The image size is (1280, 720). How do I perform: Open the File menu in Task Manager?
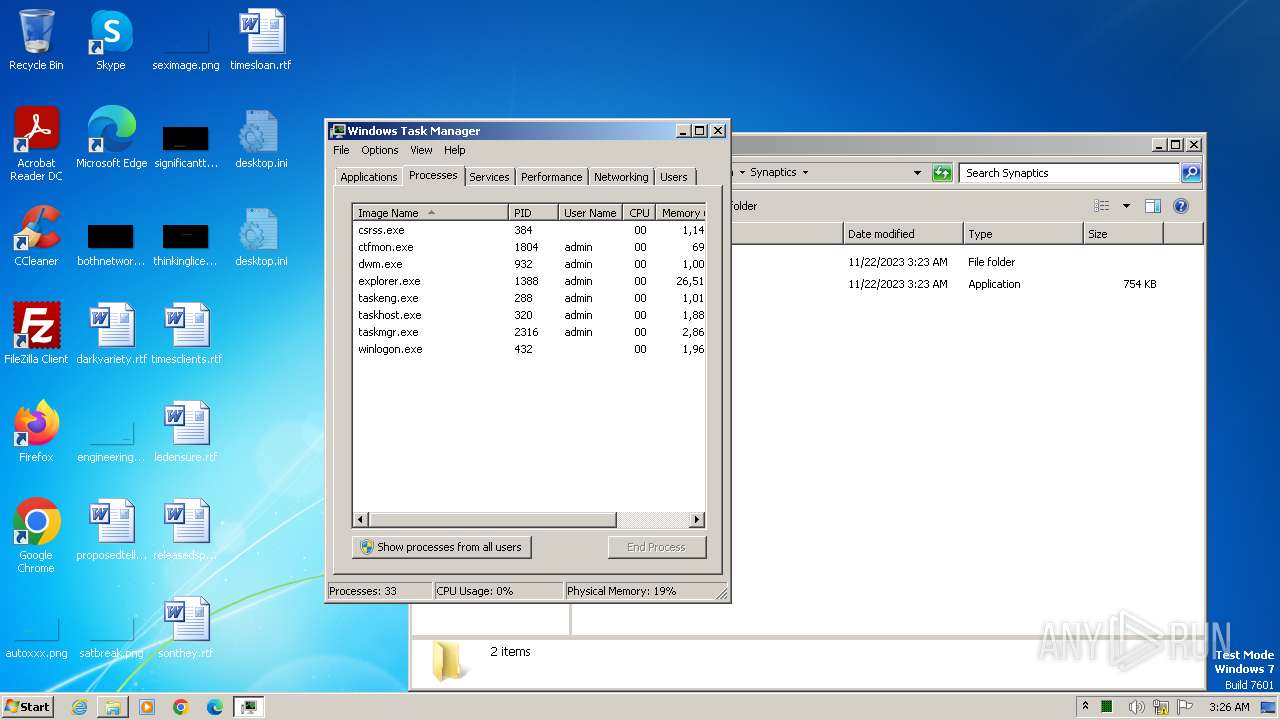click(x=341, y=150)
